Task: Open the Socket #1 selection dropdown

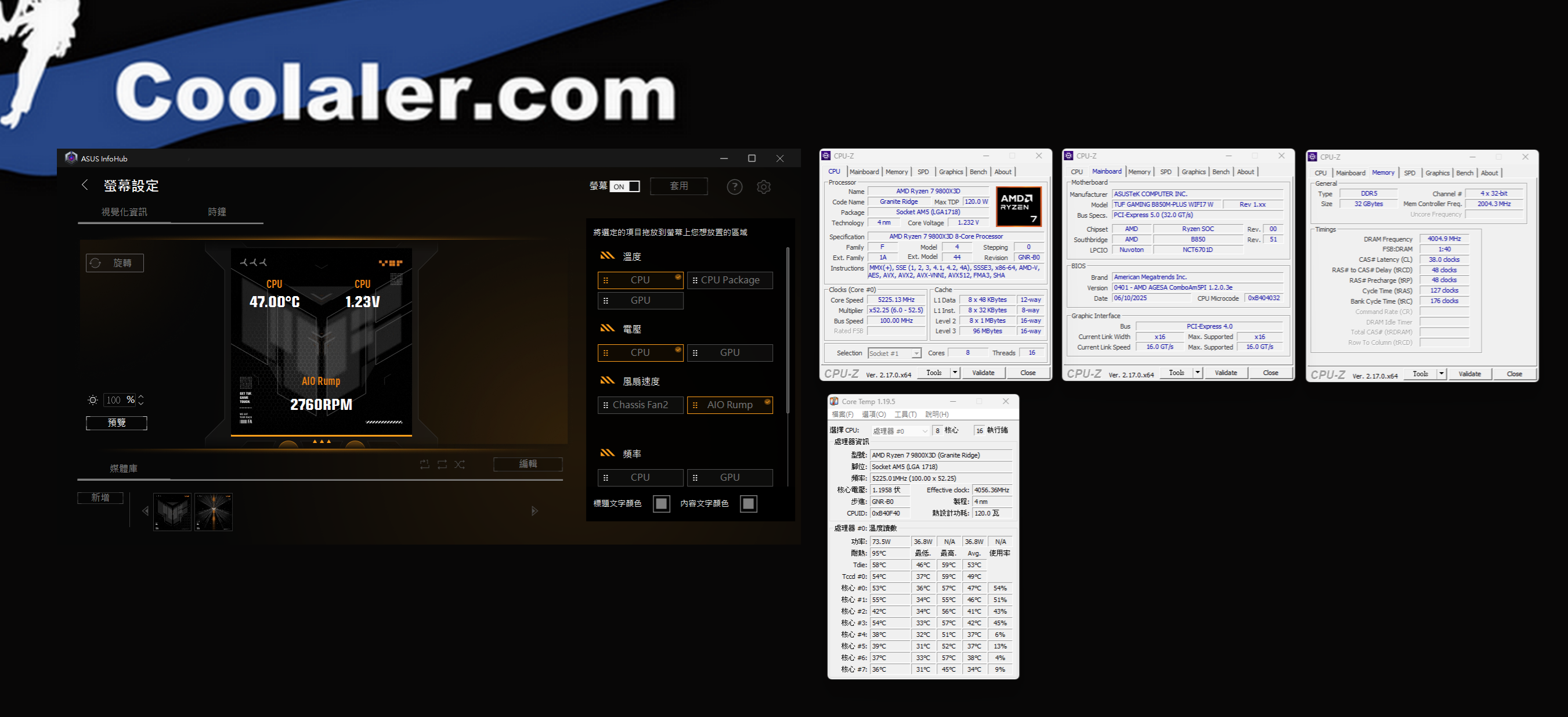Action: pyautogui.click(x=894, y=354)
